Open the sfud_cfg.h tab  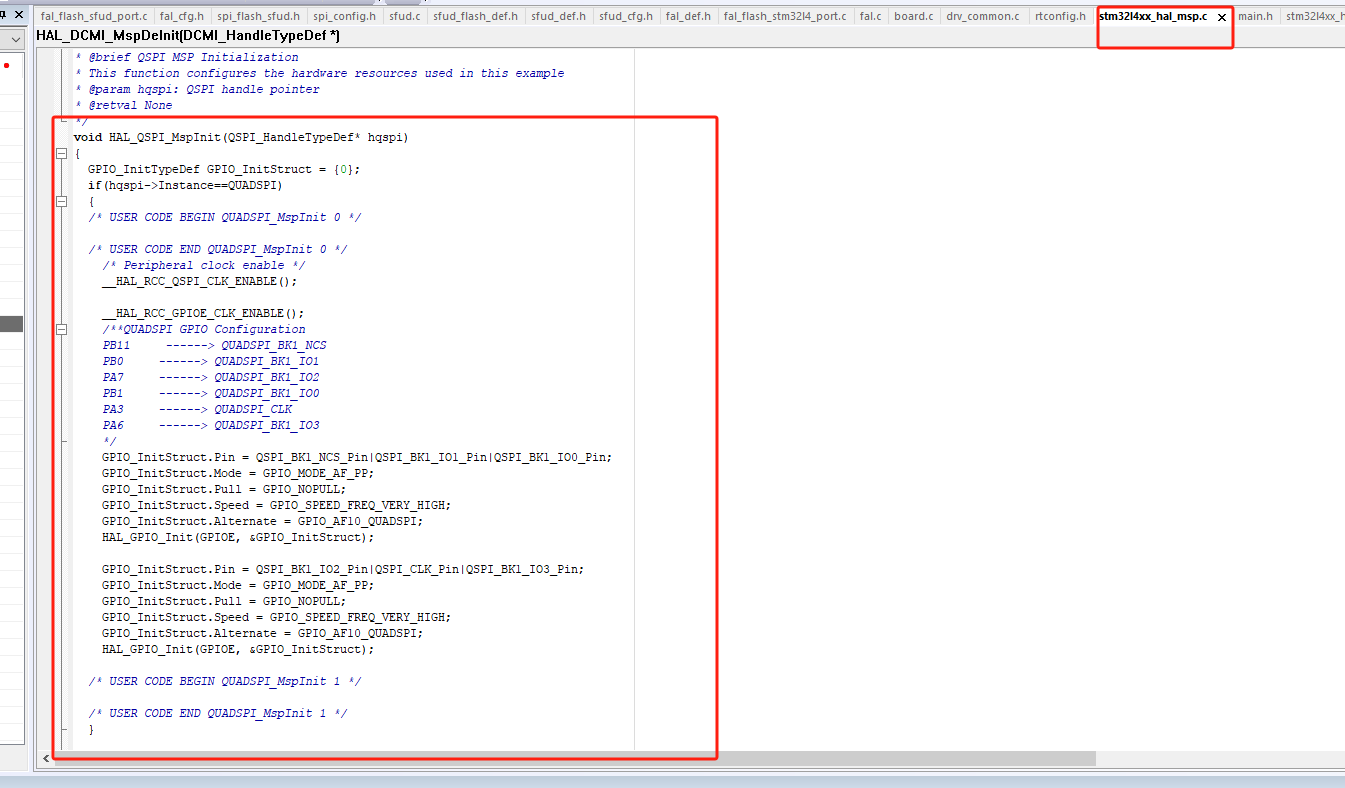pyautogui.click(x=626, y=16)
